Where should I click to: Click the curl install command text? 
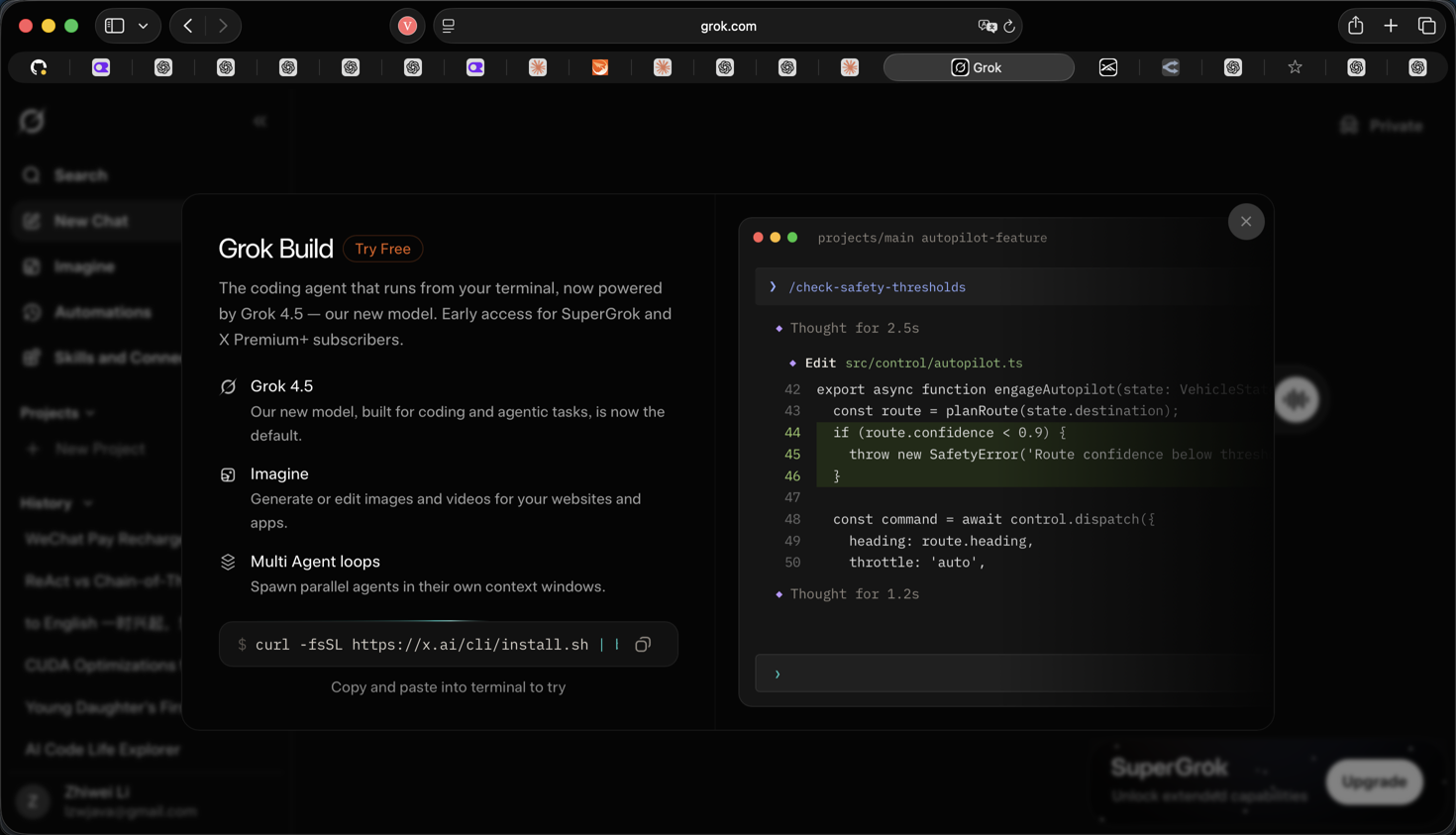[x=422, y=645]
